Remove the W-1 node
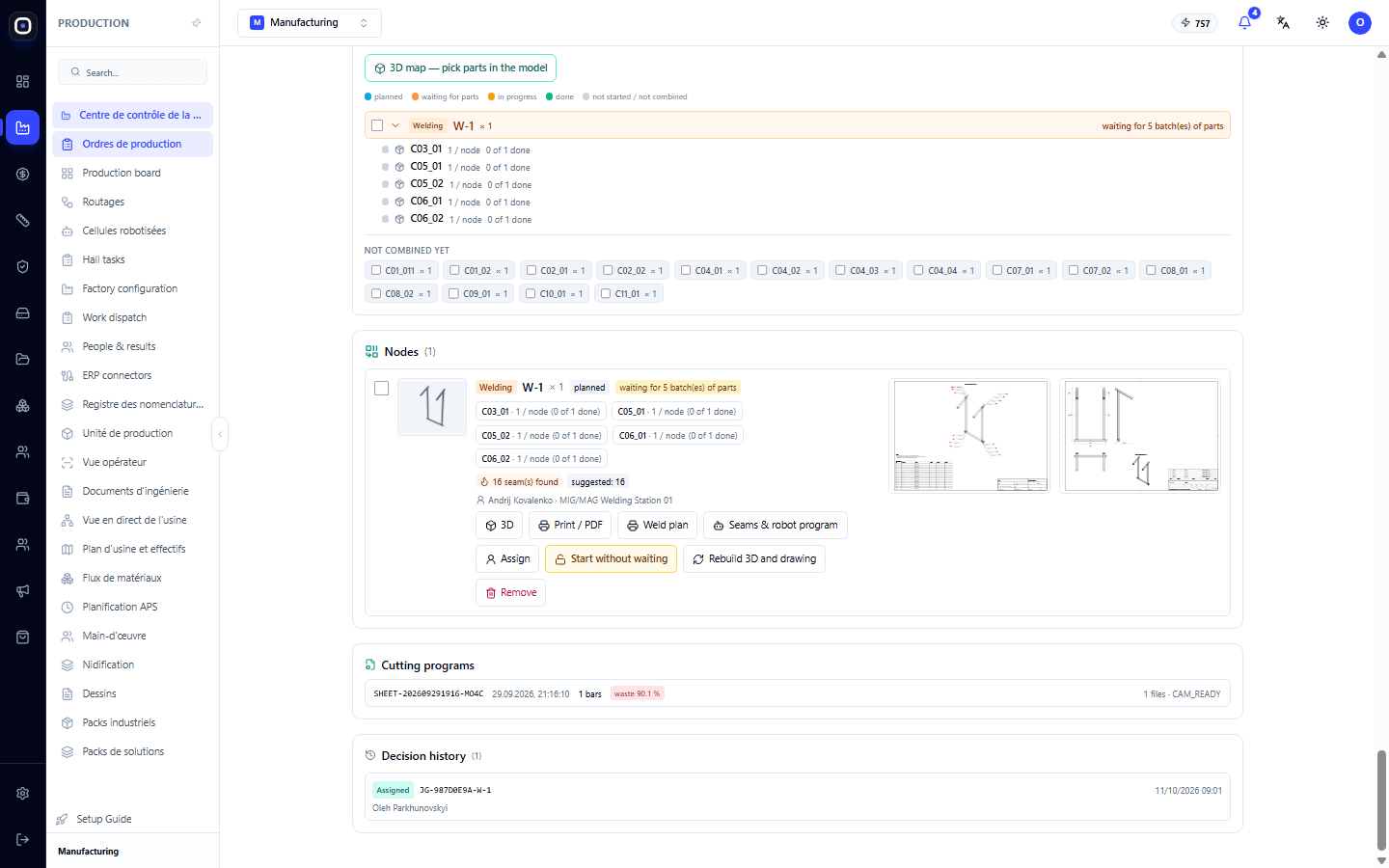 [x=510, y=593]
